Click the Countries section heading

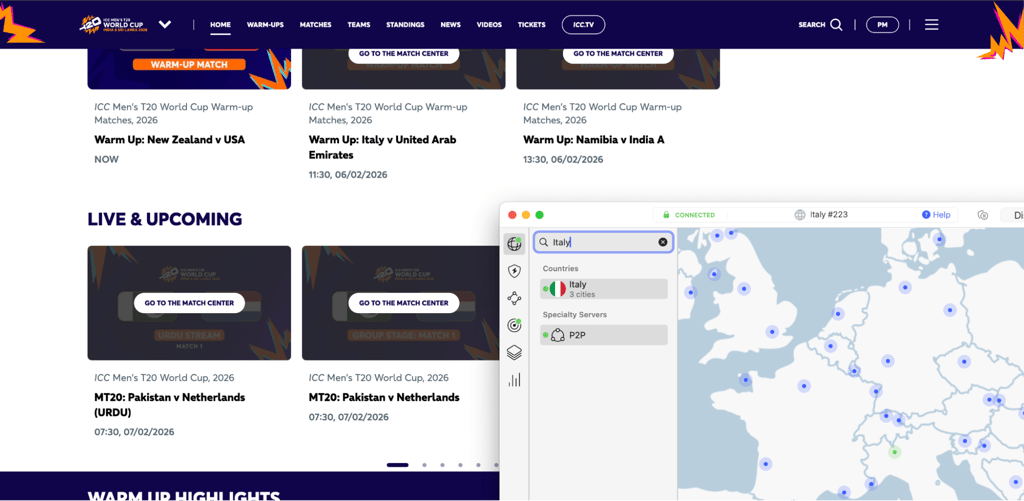tap(560, 268)
